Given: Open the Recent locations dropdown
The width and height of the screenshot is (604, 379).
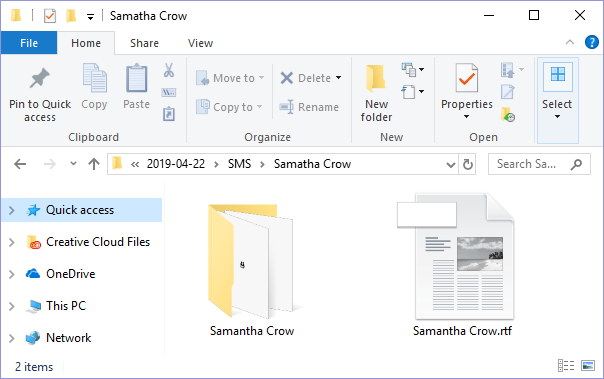Looking at the screenshot, I should 73,164.
